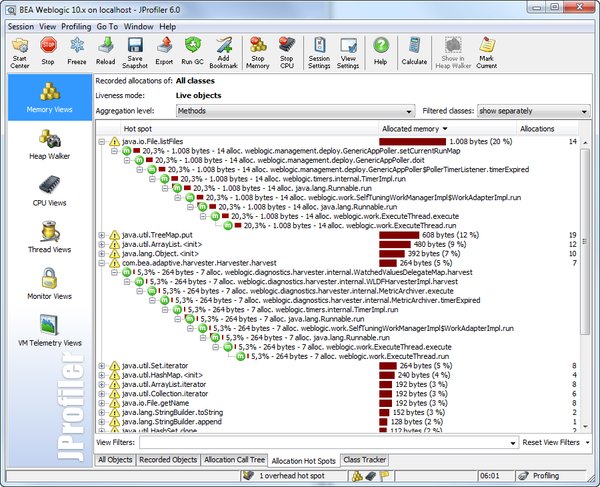Image resolution: width=600 pixels, height=487 pixels.
Task: Open VM Telemetry Views
Action: click(50, 331)
